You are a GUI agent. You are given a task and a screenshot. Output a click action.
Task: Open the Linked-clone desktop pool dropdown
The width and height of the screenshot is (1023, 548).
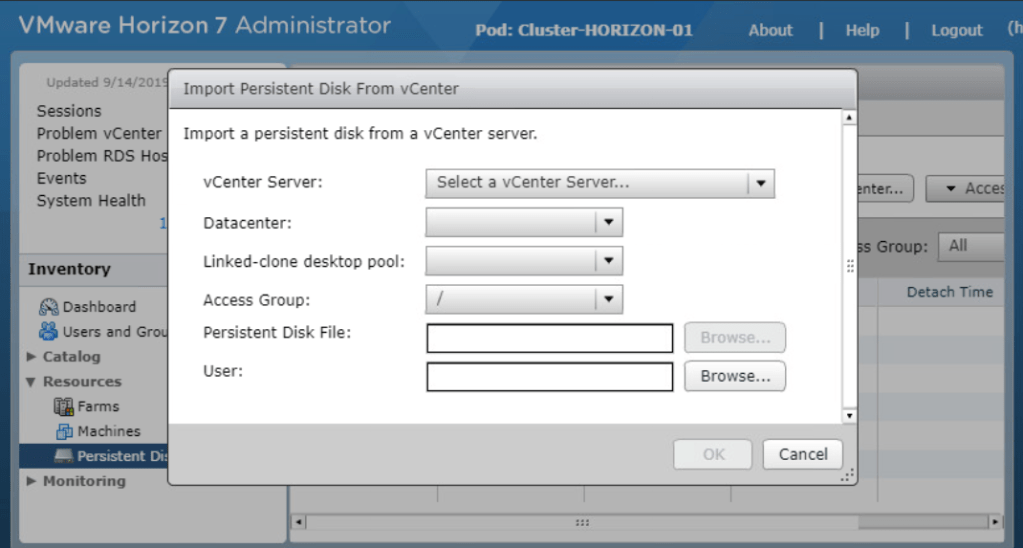point(608,261)
